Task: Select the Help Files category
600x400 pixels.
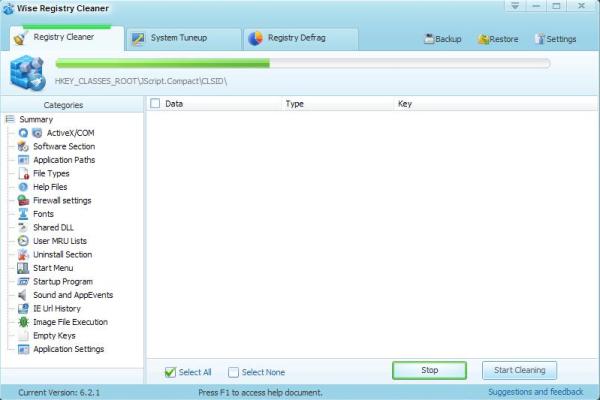Action: tap(50, 187)
